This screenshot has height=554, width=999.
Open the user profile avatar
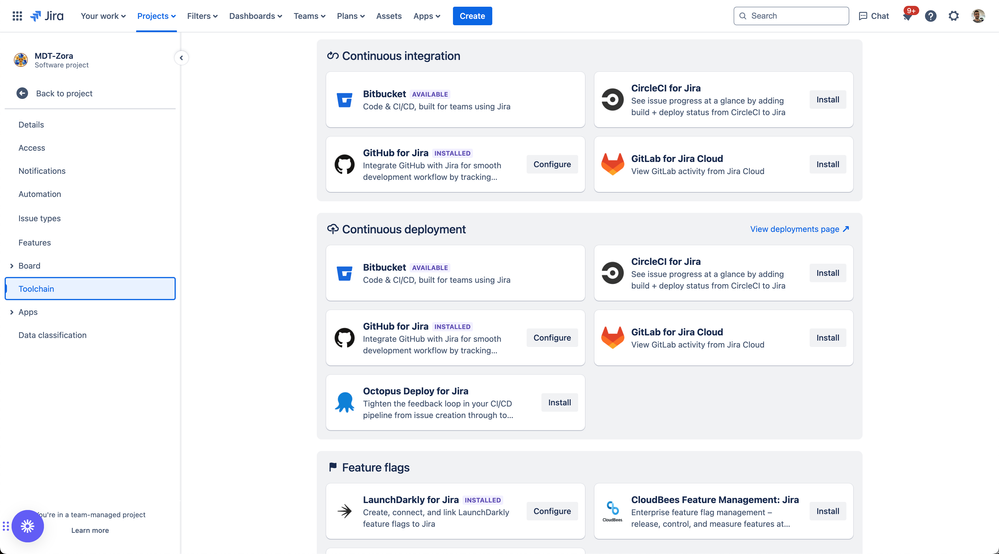[x=978, y=16]
